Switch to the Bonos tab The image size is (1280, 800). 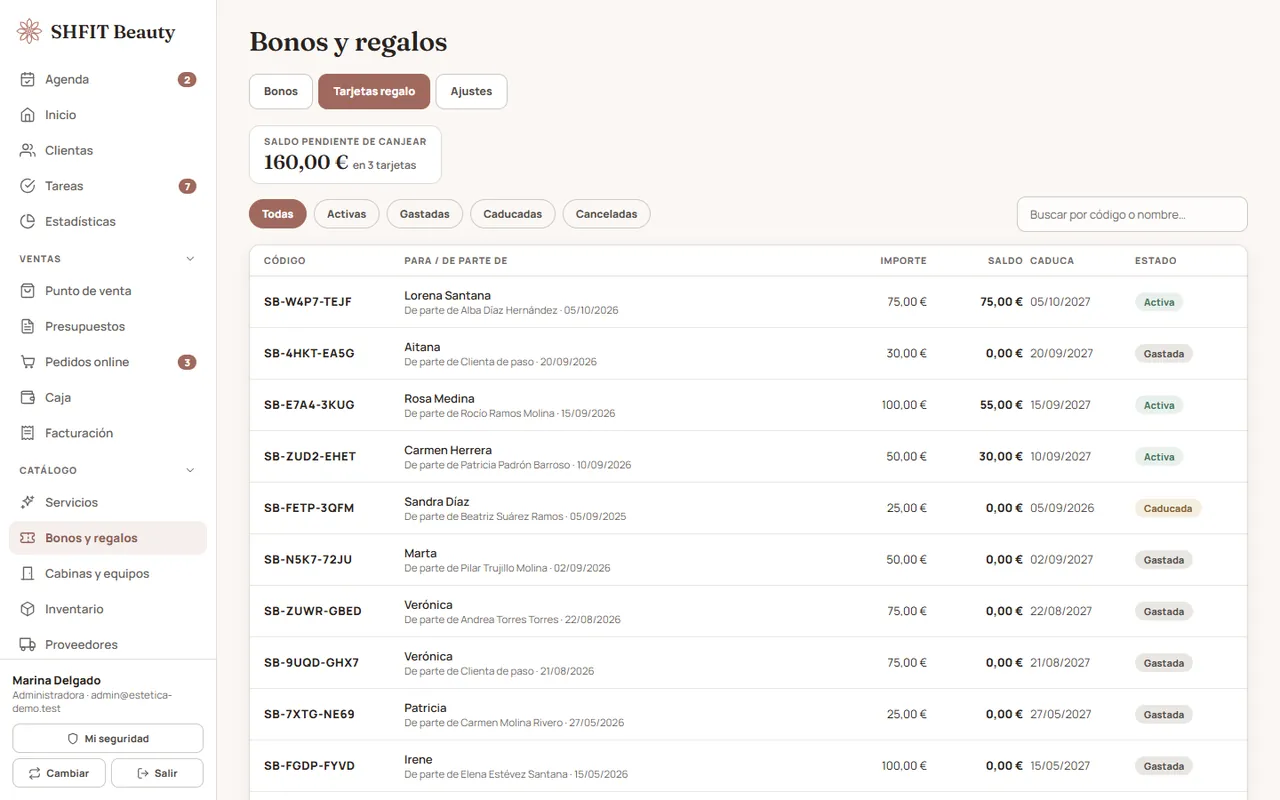[x=281, y=92]
